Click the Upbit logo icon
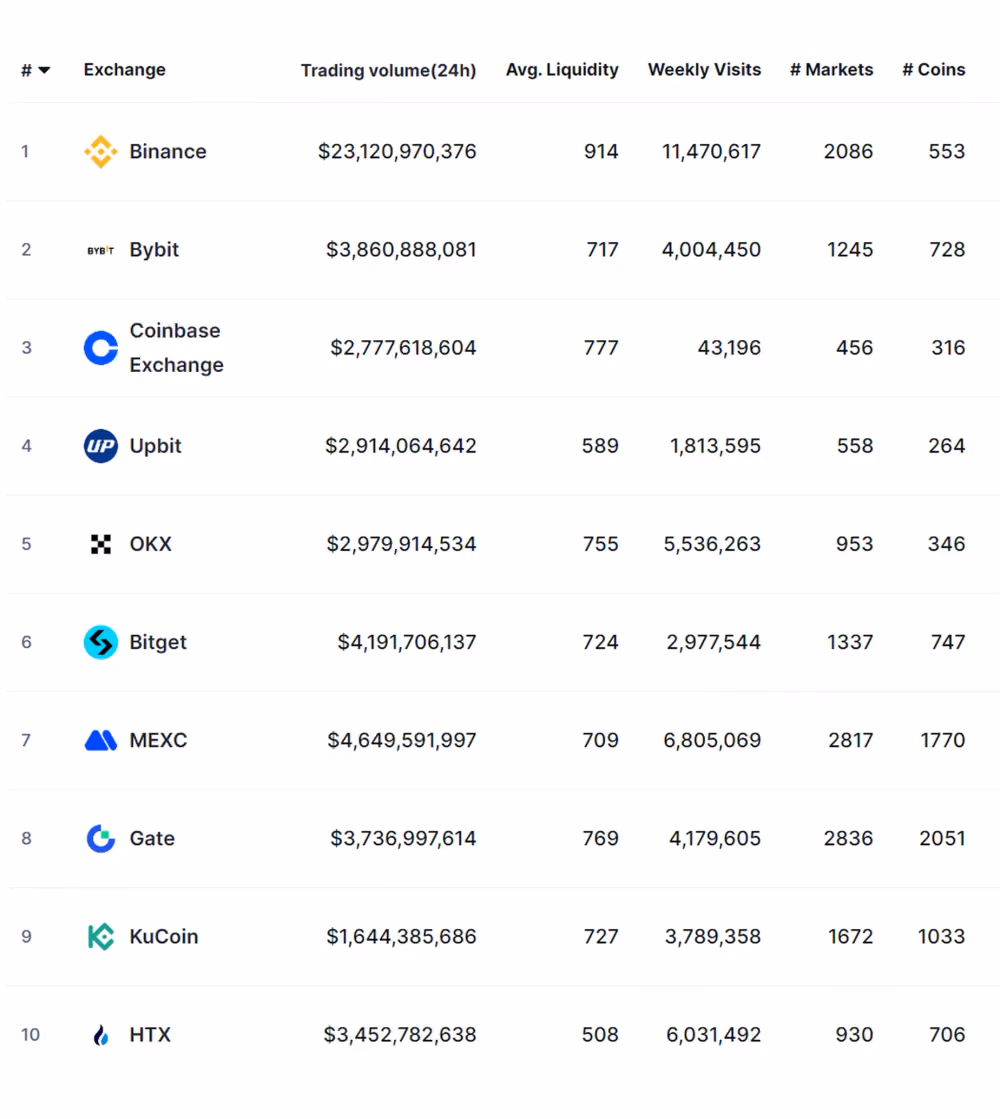 (x=101, y=446)
